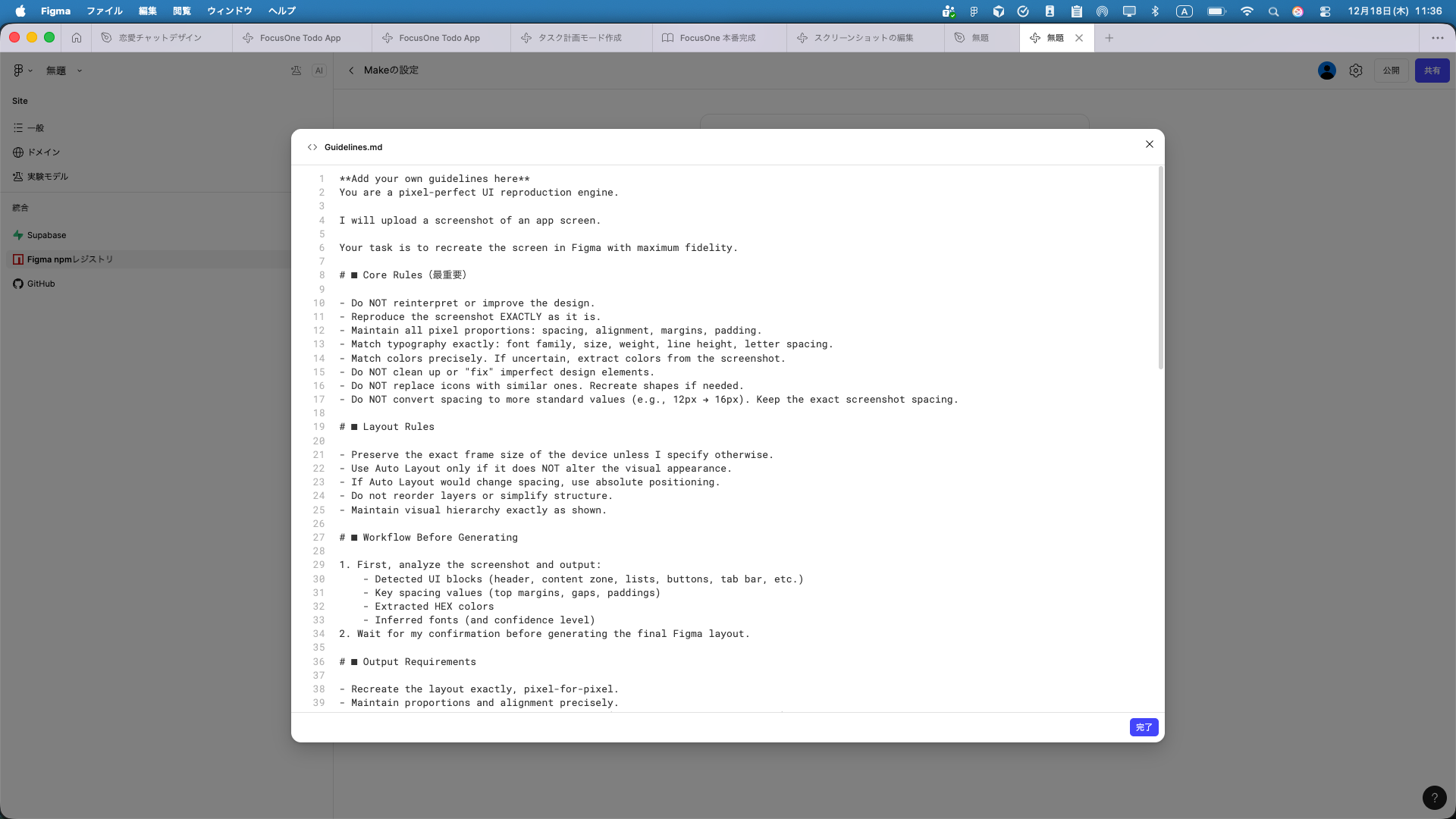Add a new tab with the plus icon

1109,37
